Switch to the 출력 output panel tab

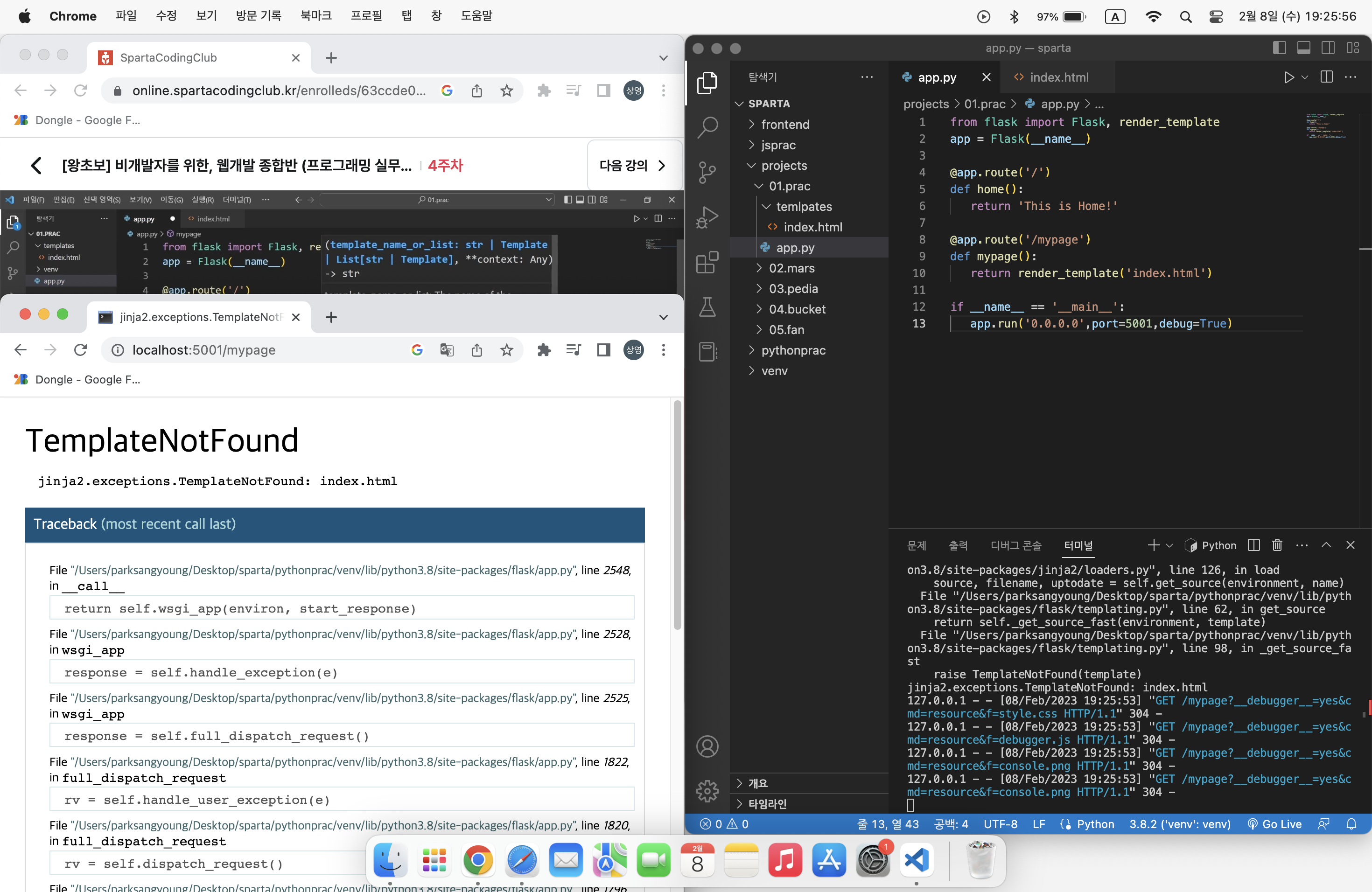point(958,545)
